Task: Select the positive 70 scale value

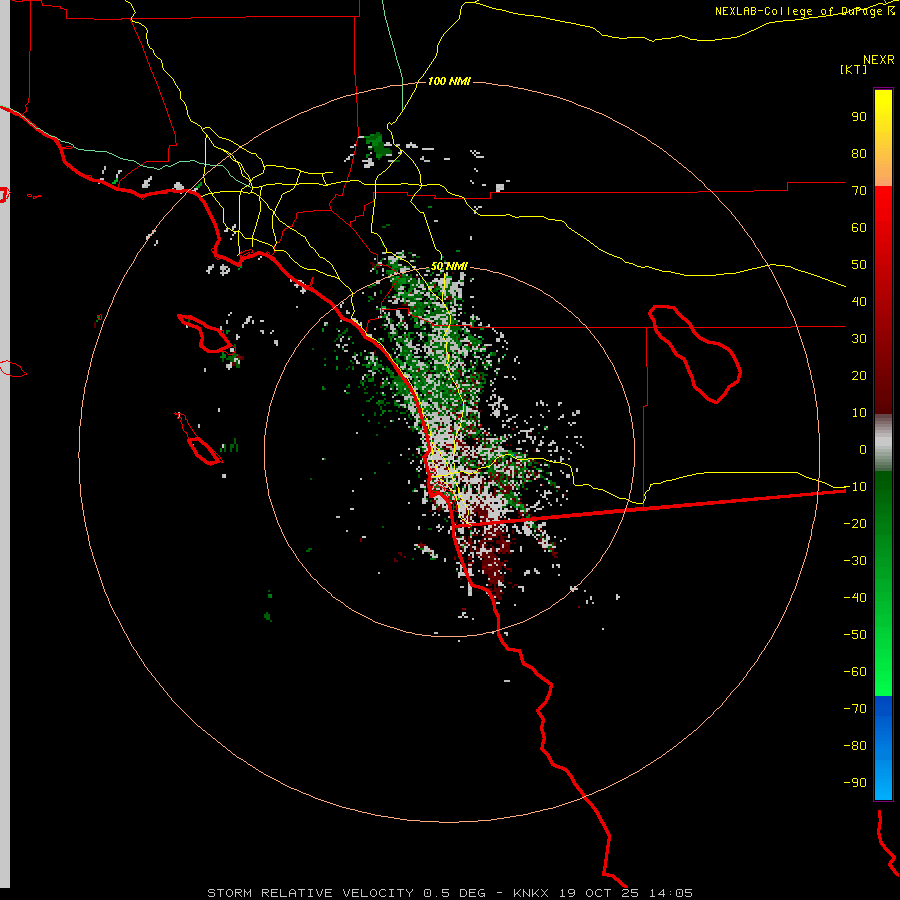Action: tap(859, 191)
